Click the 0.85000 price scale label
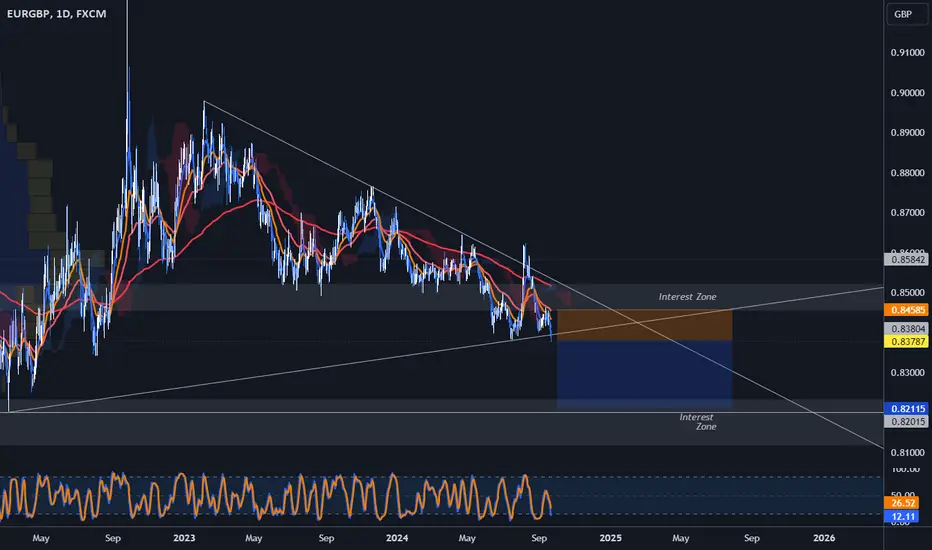This screenshot has height=550, width=932. pyautogui.click(x=907, y=293)
